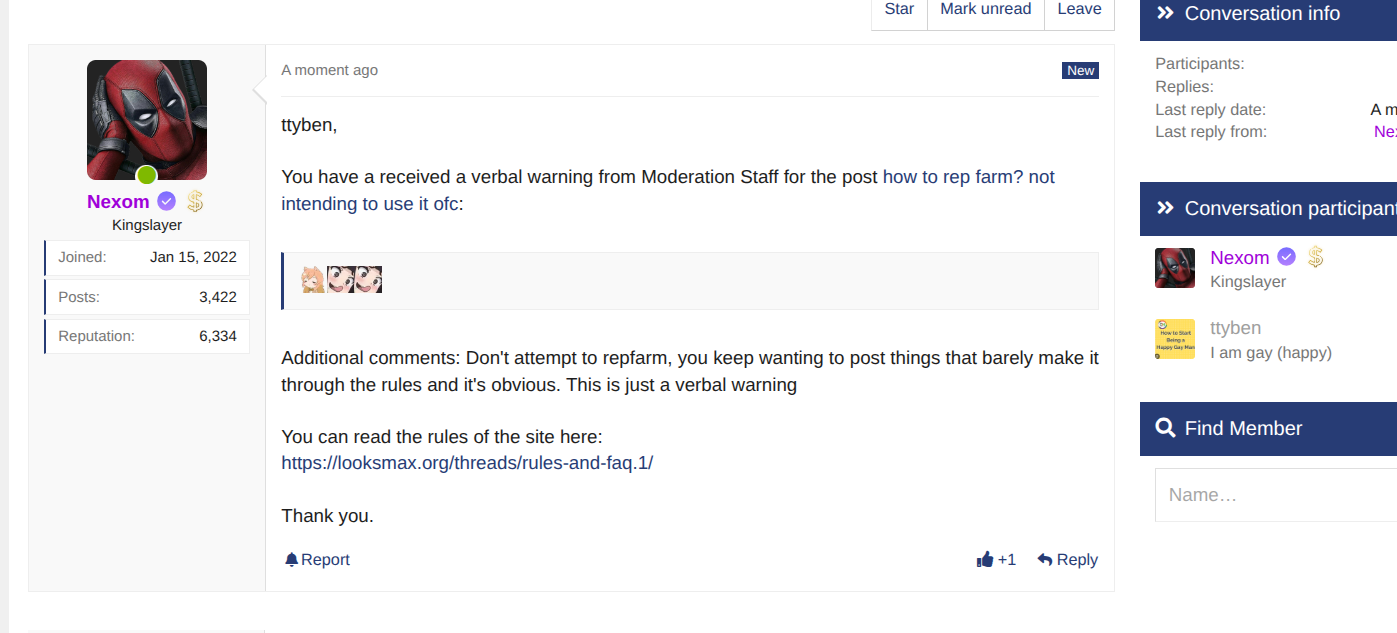Click the gold dollar icon beside Nexom's post username

[195, 202]
